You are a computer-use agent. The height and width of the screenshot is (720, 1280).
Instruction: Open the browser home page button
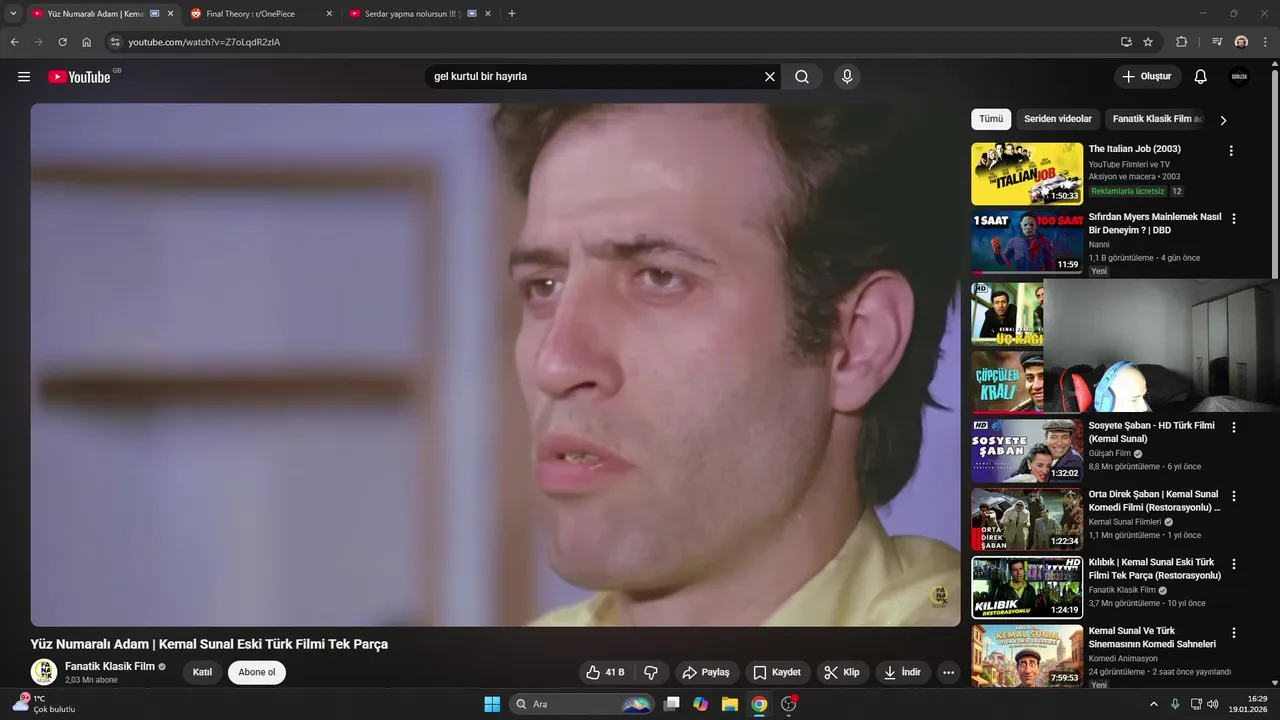point(87,42)
